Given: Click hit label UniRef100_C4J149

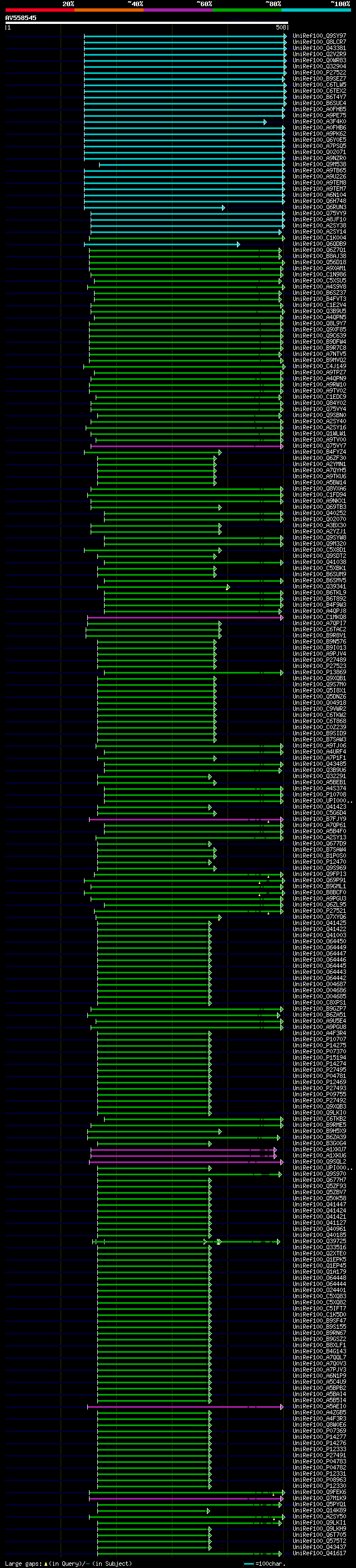Looking at the screenshot, I should pyautogui.click(x=319, y=367).
